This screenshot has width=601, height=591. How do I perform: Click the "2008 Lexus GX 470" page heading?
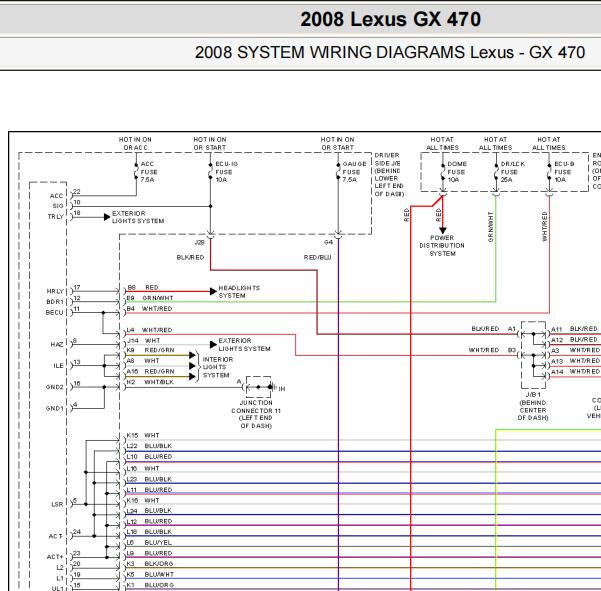[x=390, y=19]
